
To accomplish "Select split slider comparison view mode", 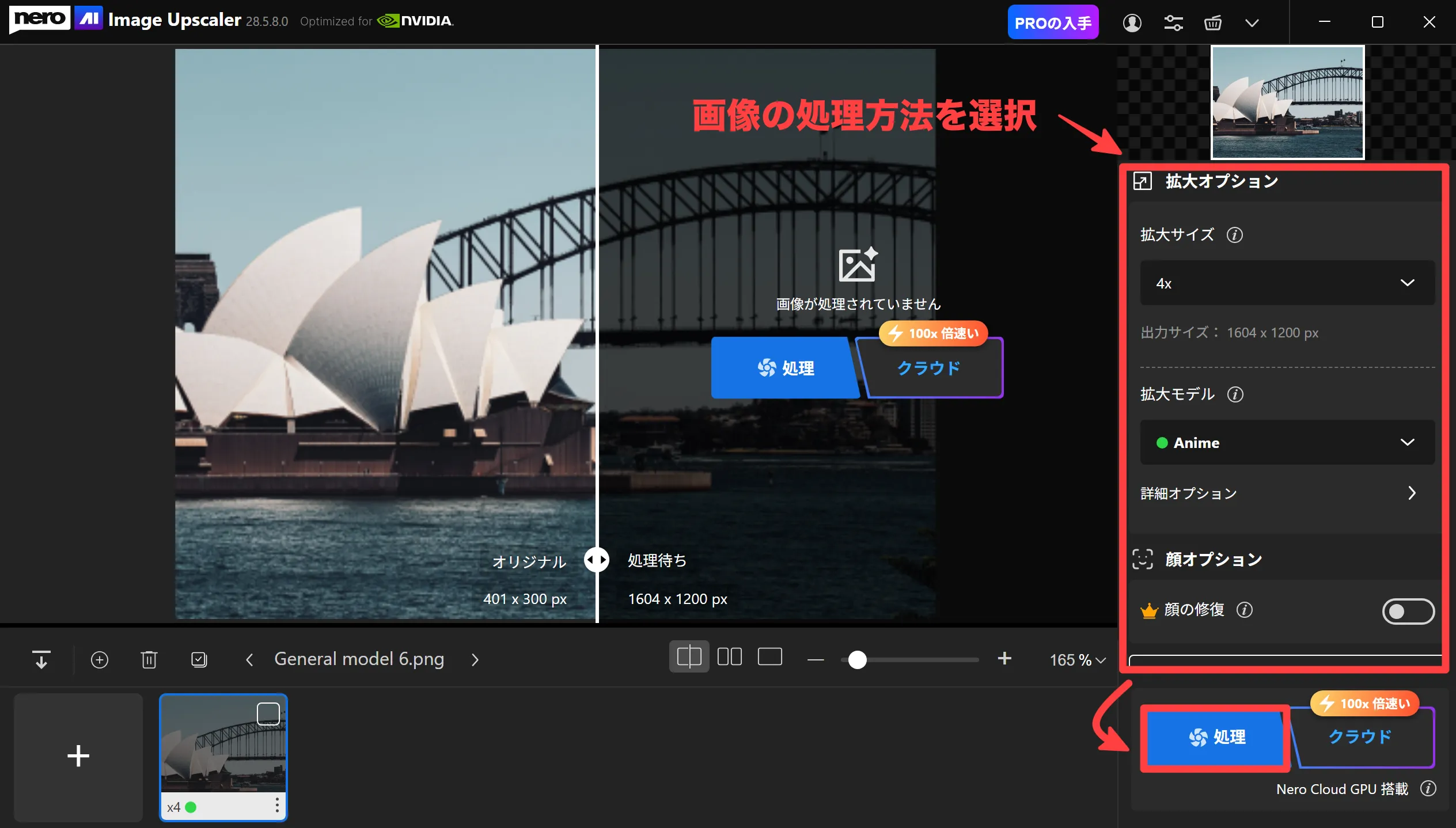I will point(689,657).
